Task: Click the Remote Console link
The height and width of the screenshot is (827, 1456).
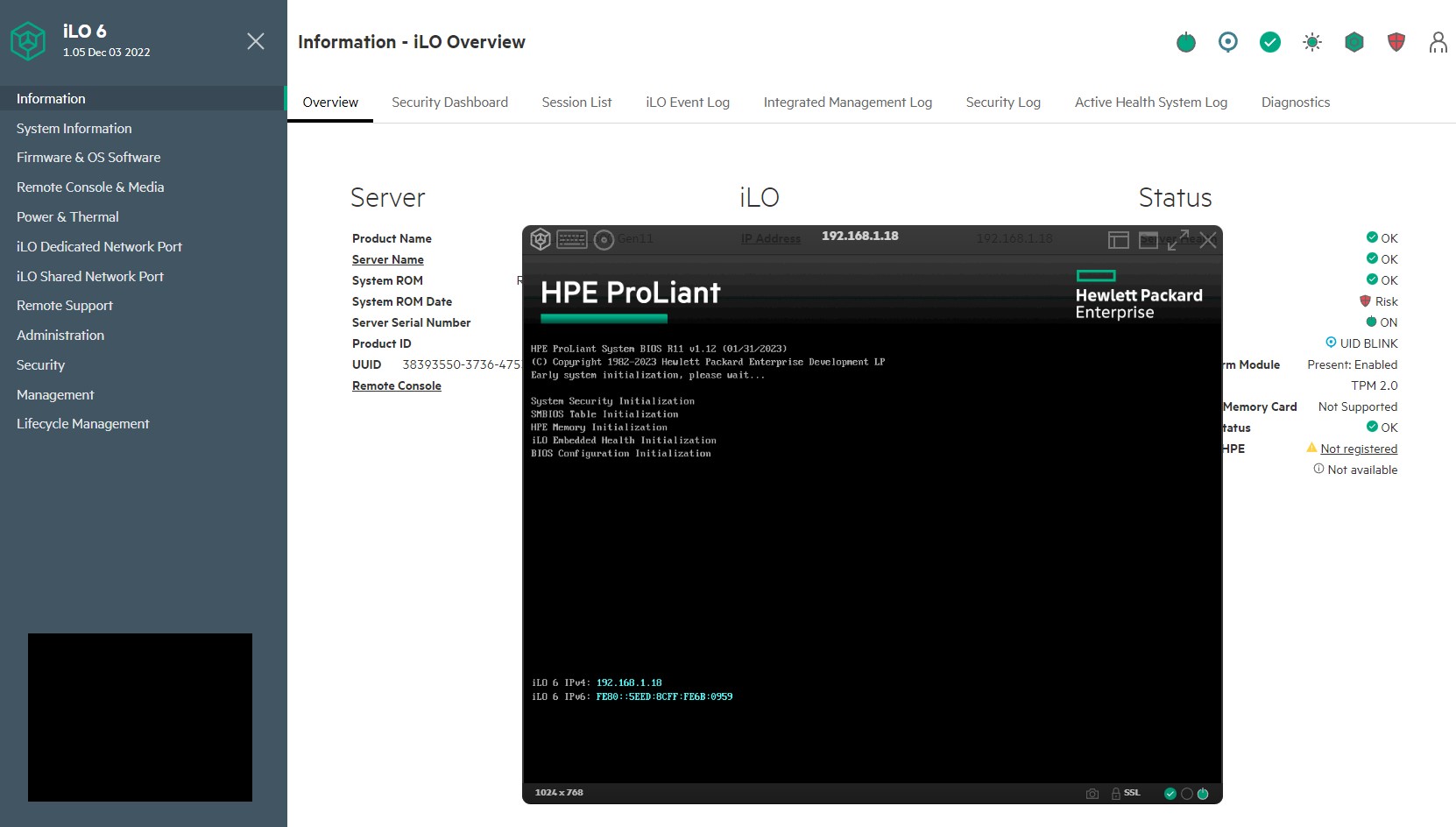Action: click(397, 385)
